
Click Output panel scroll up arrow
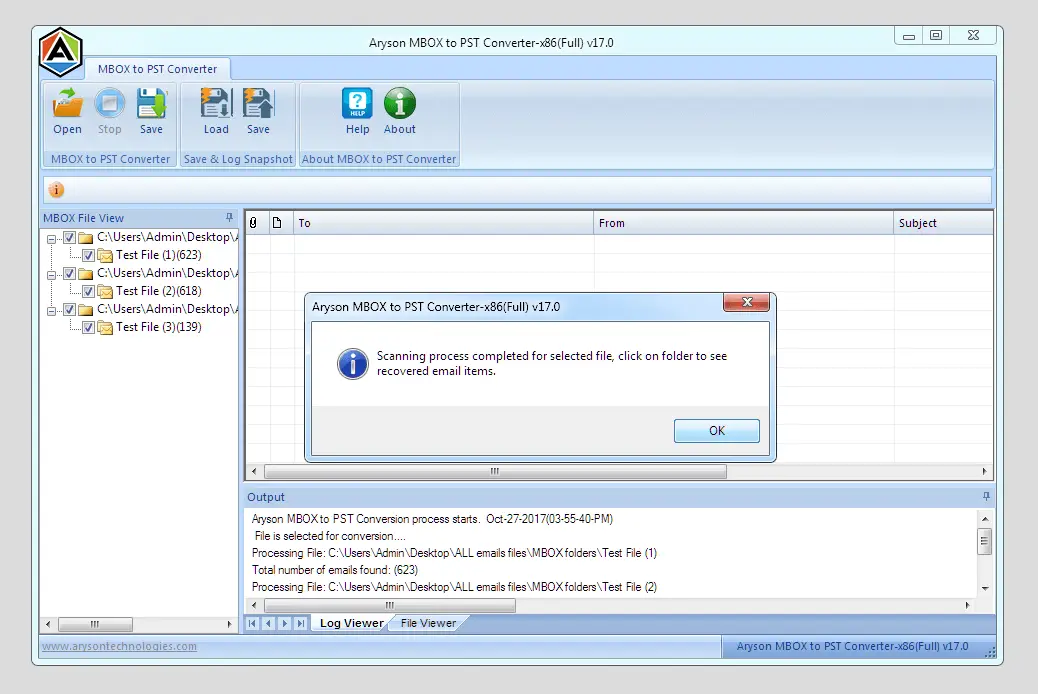(x=985, y=519)
